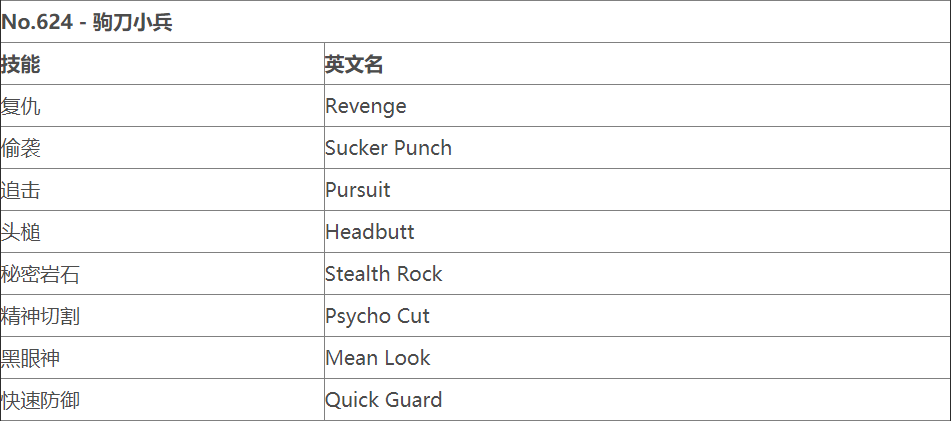
Task: Click the Psycho Cut cell
Action: (377, 316)
